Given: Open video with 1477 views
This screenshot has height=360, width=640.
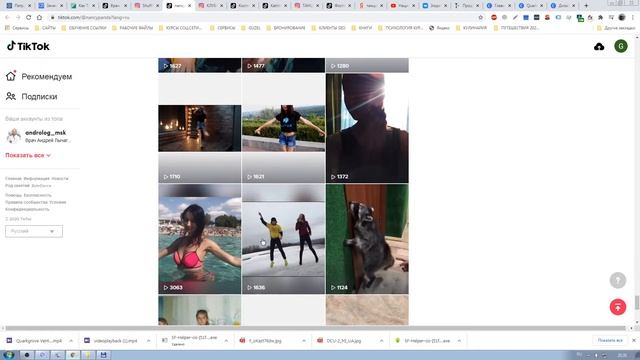Looking at the screenshot, I should point(283,65).
